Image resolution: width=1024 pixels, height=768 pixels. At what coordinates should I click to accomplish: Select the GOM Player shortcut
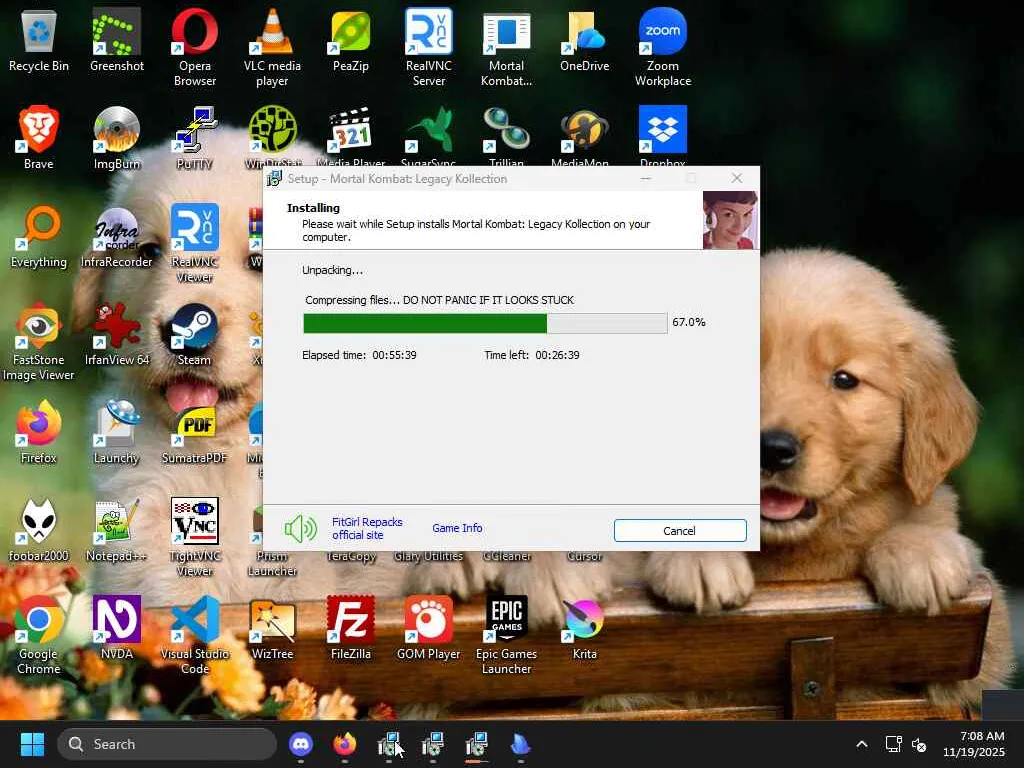coord(428,628)
